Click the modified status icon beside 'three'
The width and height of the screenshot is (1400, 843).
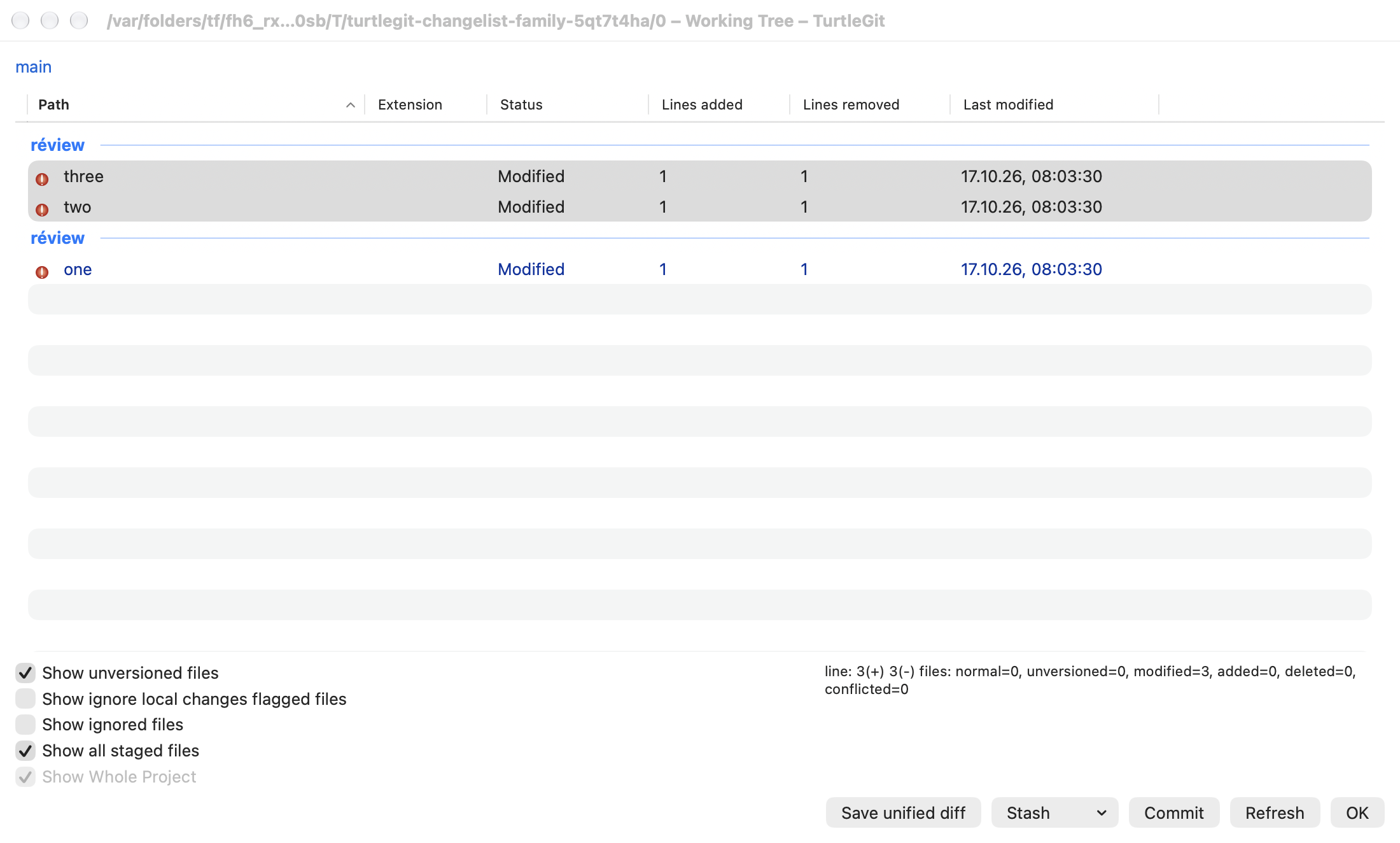click(x=42, y=179)
